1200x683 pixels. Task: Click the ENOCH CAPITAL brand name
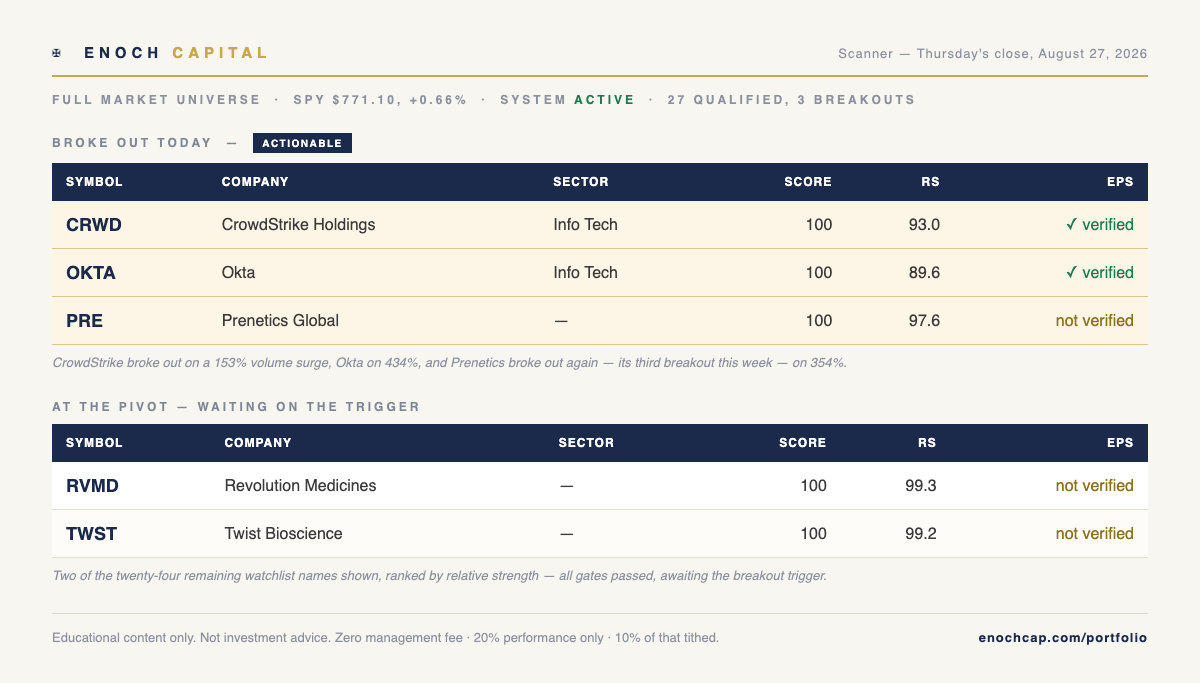(x=176, y=53)
